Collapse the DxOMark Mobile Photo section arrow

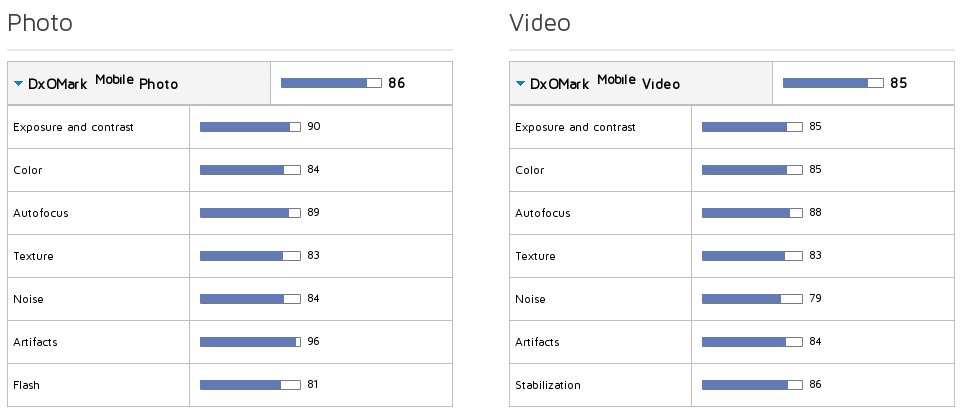click(18, 83)
